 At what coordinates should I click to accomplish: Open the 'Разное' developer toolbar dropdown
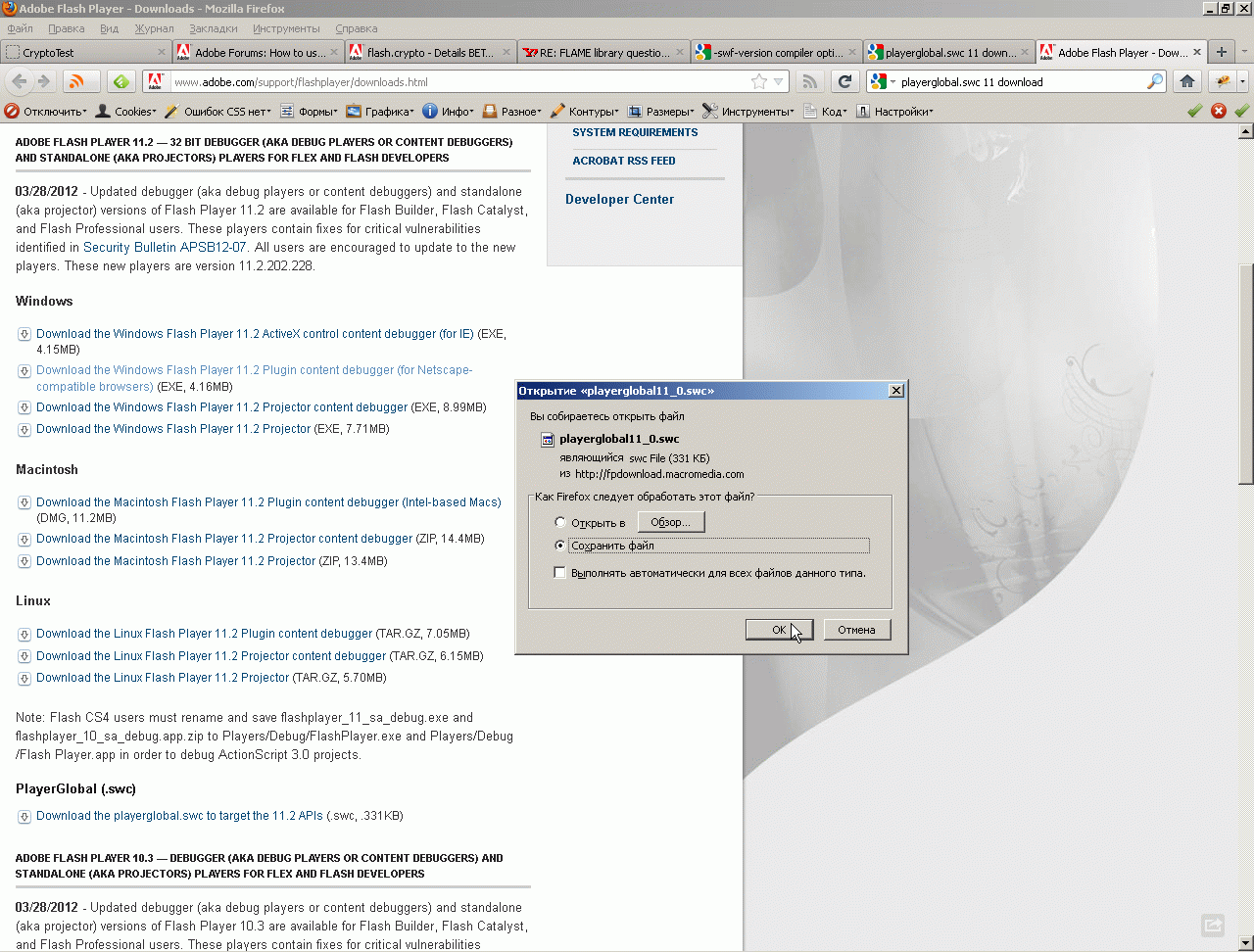[x=512, y=112]
